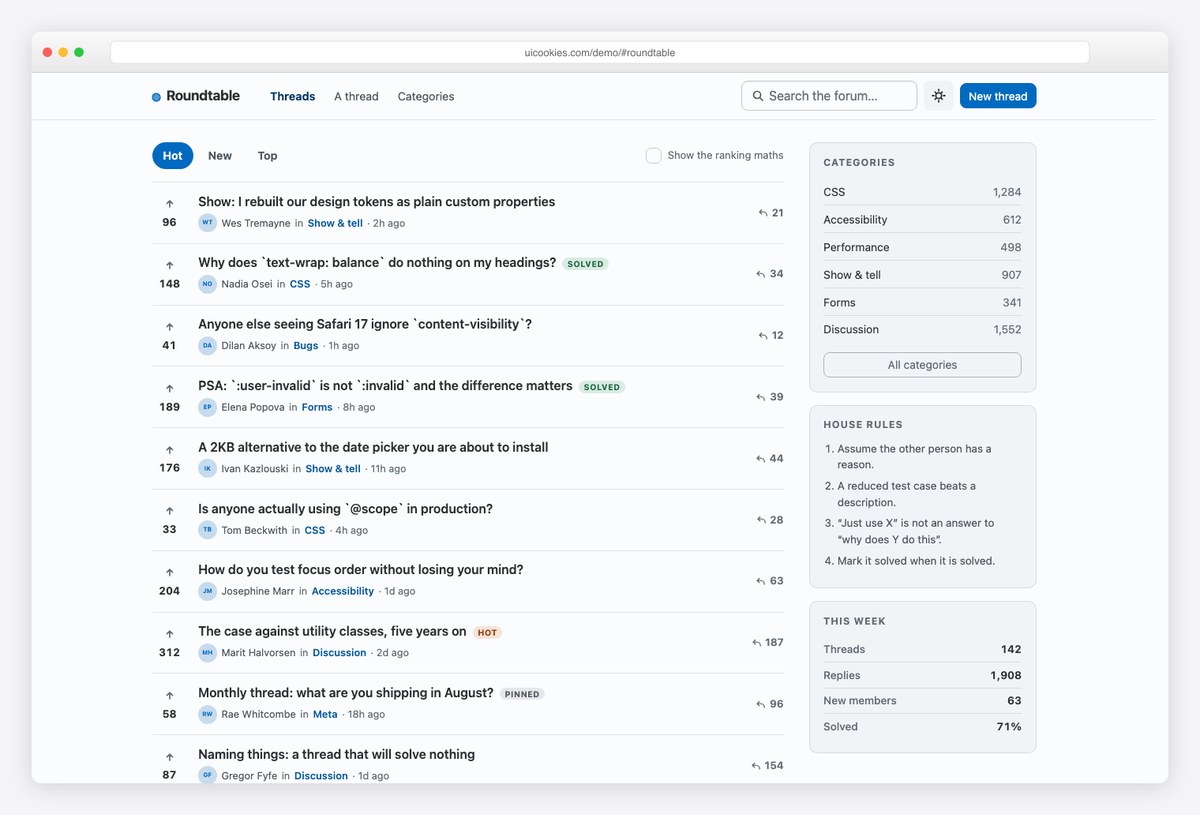Upvote the utility classes thread
The image size is (1200, 815).
[x=169, y=634]
